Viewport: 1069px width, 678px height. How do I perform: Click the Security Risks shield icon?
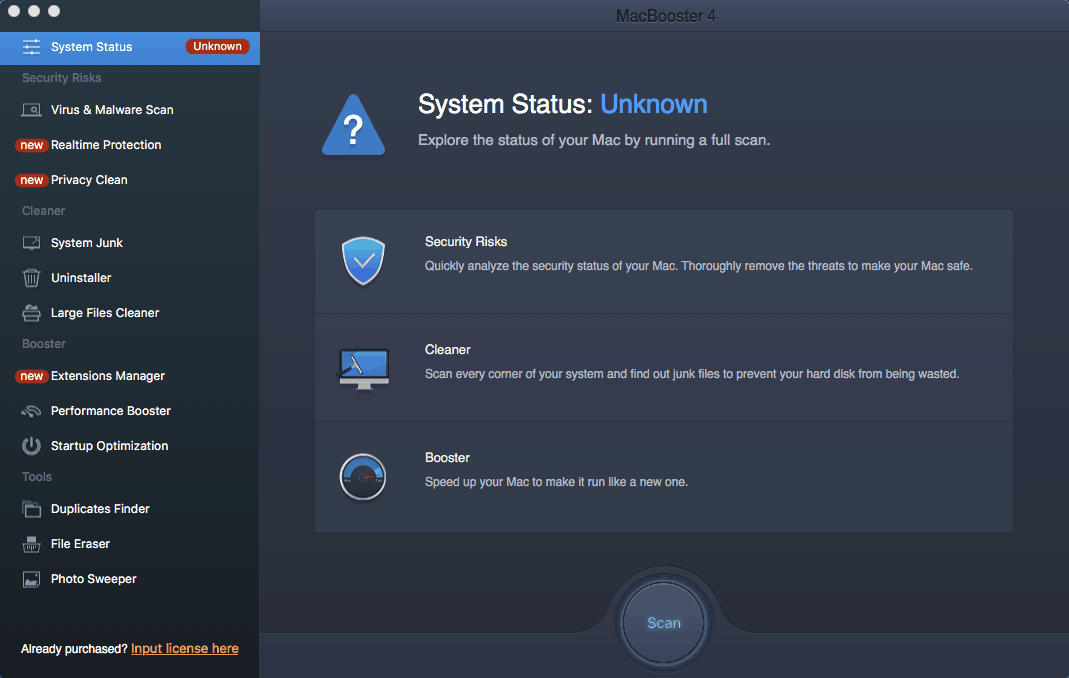pos(363,259)
